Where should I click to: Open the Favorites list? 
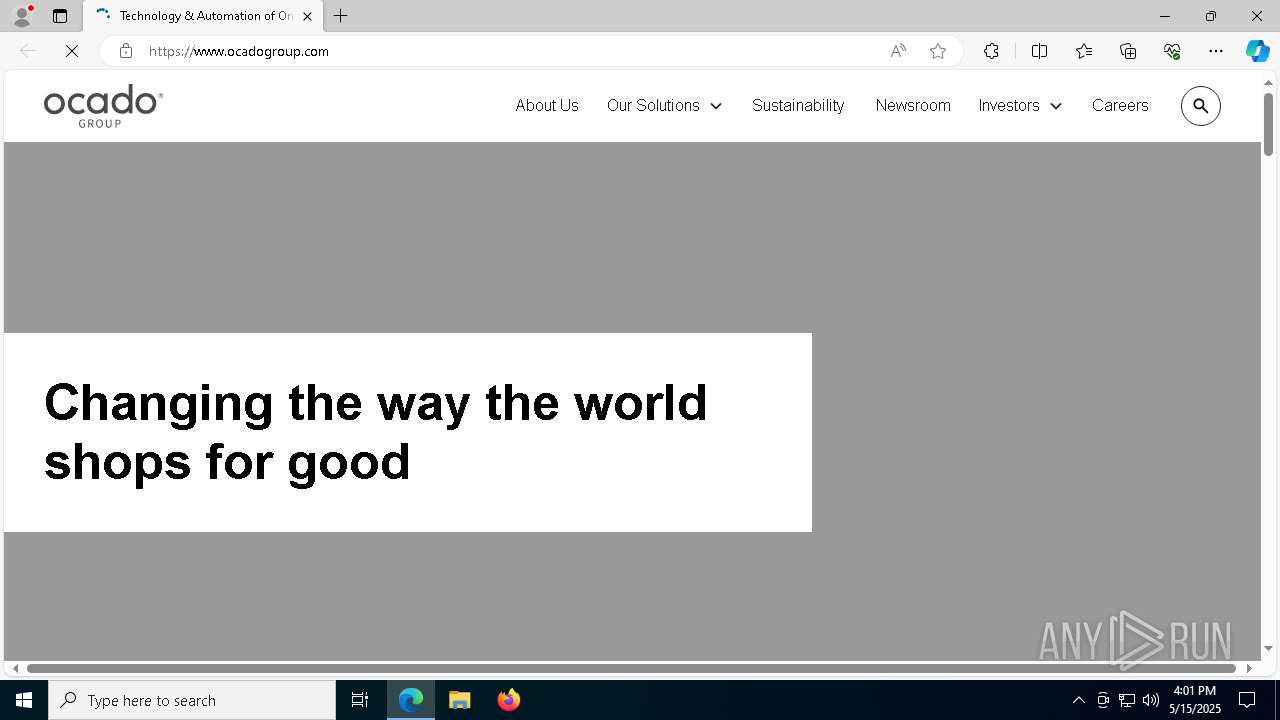point(1084,51)
